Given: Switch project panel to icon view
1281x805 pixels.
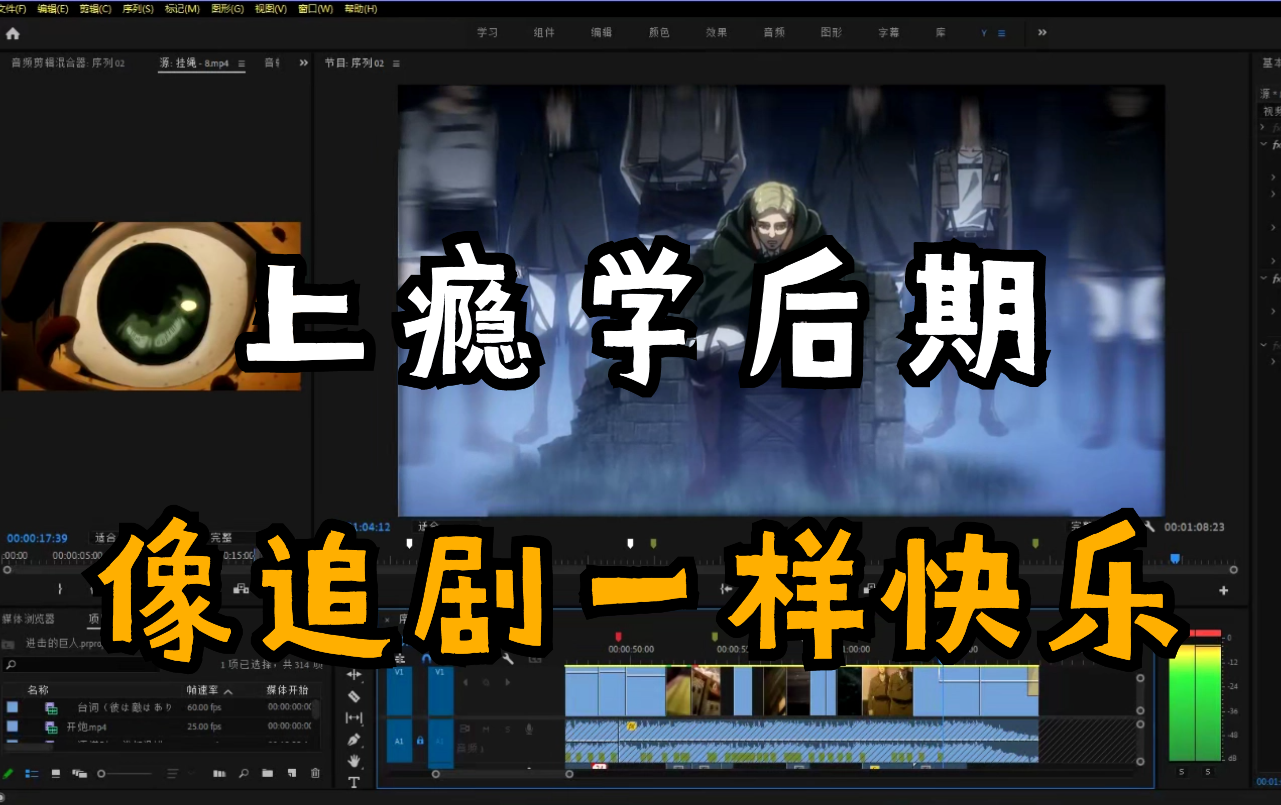Looking at the screenshot, I should (x=56, y=773).
